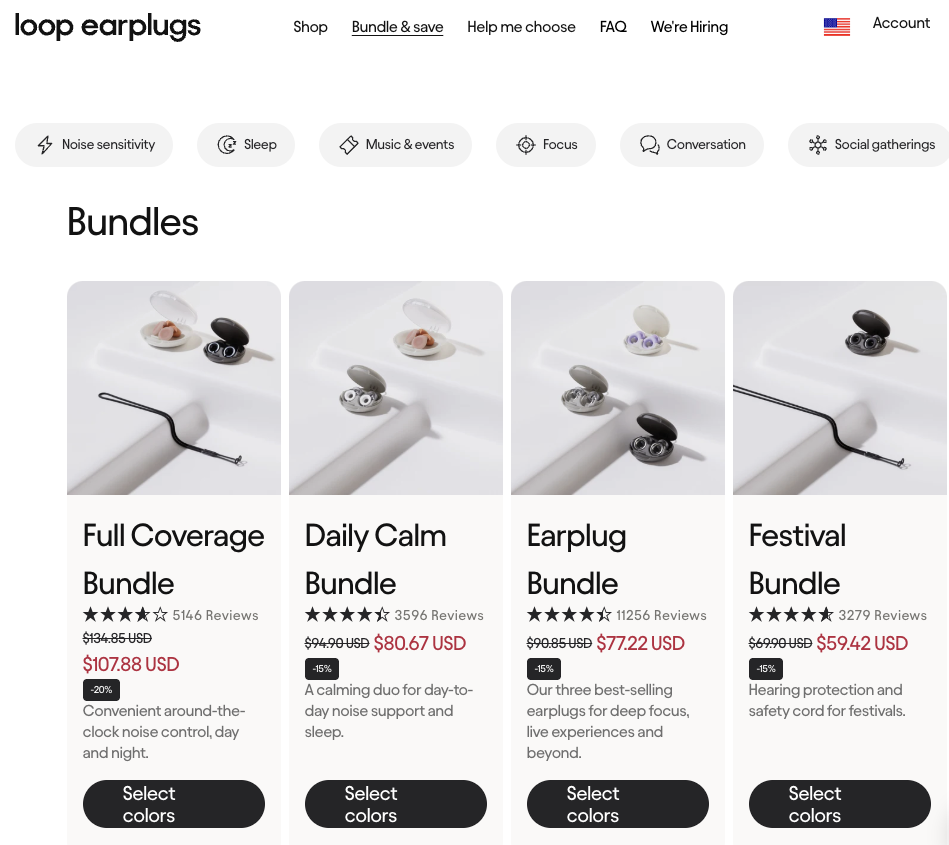
Task: Expand the Help me choose section
Action: [521, 27]
